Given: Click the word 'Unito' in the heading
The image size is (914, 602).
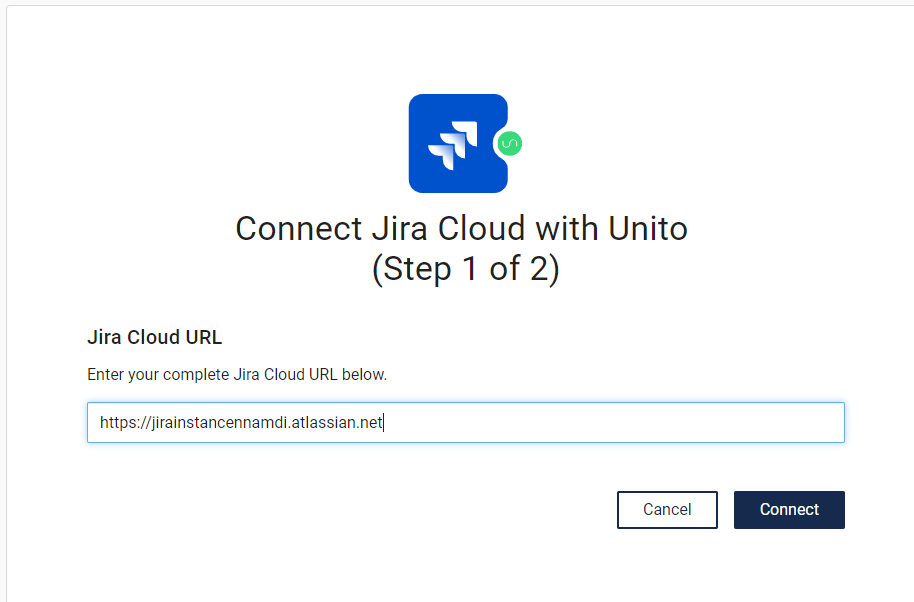Looking at the screenshot, I should tap(648, 228).
